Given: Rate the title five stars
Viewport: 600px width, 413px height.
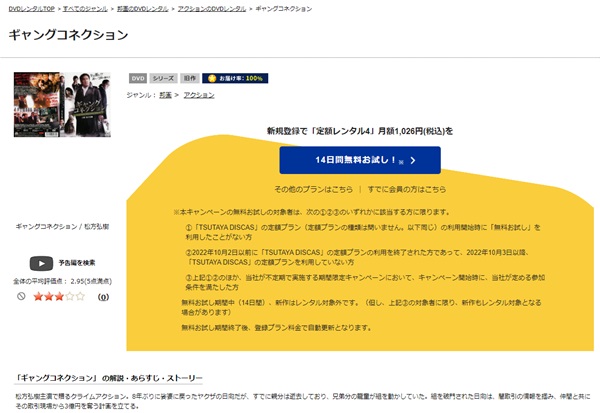Looking at the screenshot, I should coord(80,296).
